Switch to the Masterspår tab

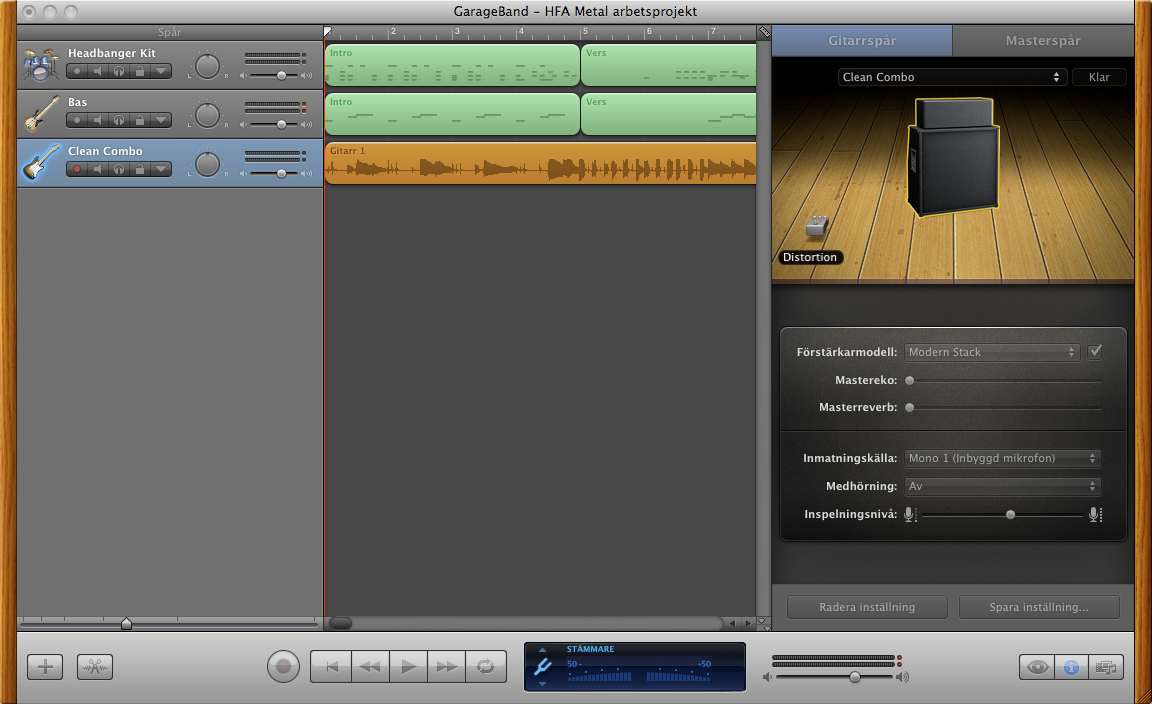coord(1043,40)
